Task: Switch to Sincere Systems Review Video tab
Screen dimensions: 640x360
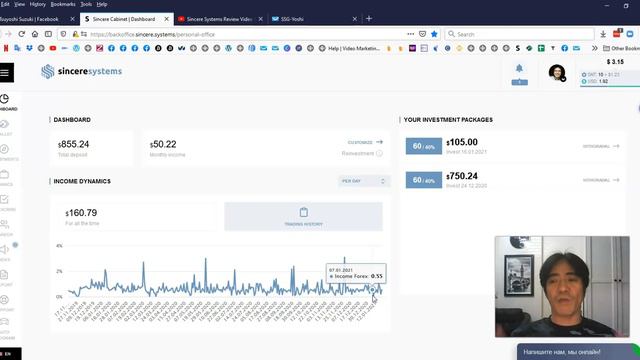Action: coord(220,19)
